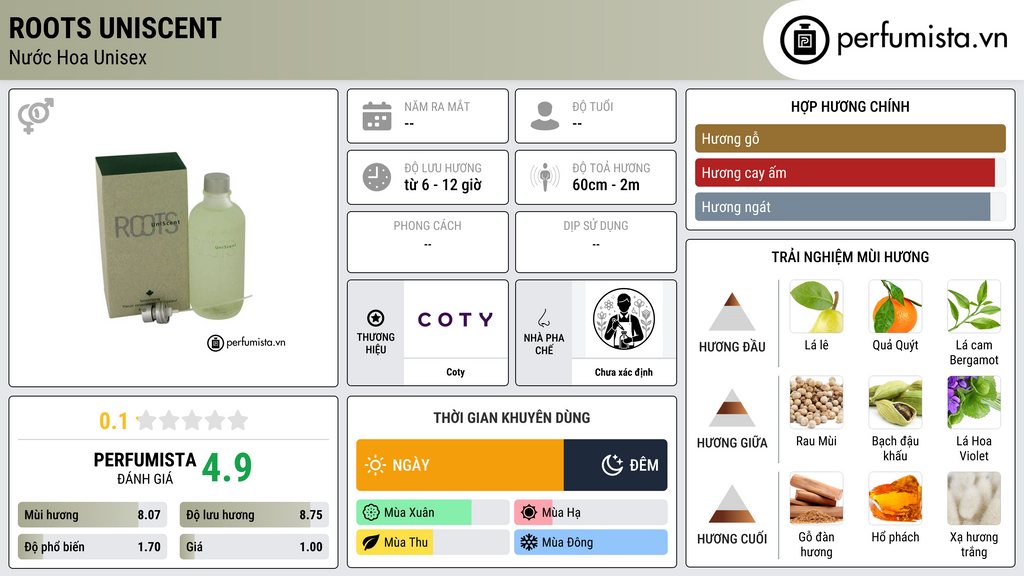Click the calendar icon beside Năm ra mắt
This screenshot has width=1024, height=576.
[377, 116]
